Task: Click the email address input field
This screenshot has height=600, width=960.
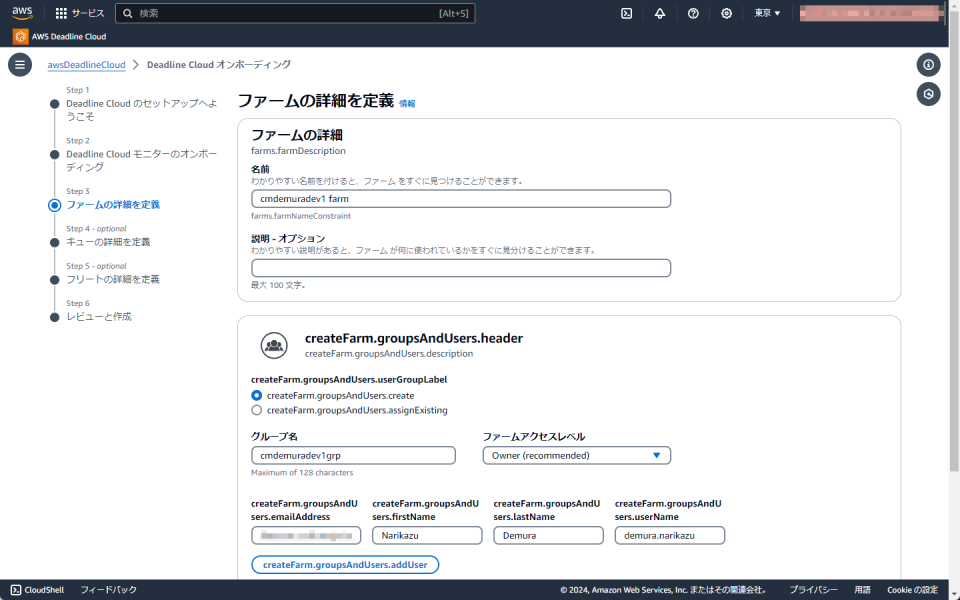Action: pos(306,535)
